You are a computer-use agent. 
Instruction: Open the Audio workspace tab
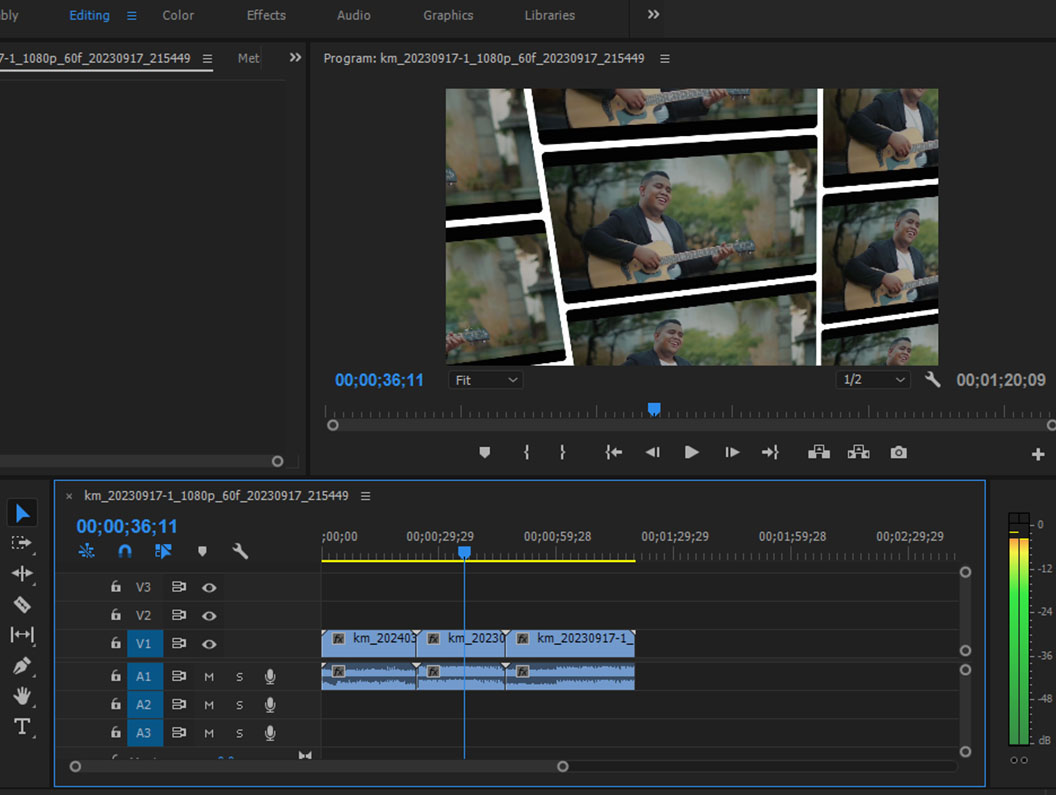pyautogui.click(x=353, y=15)
